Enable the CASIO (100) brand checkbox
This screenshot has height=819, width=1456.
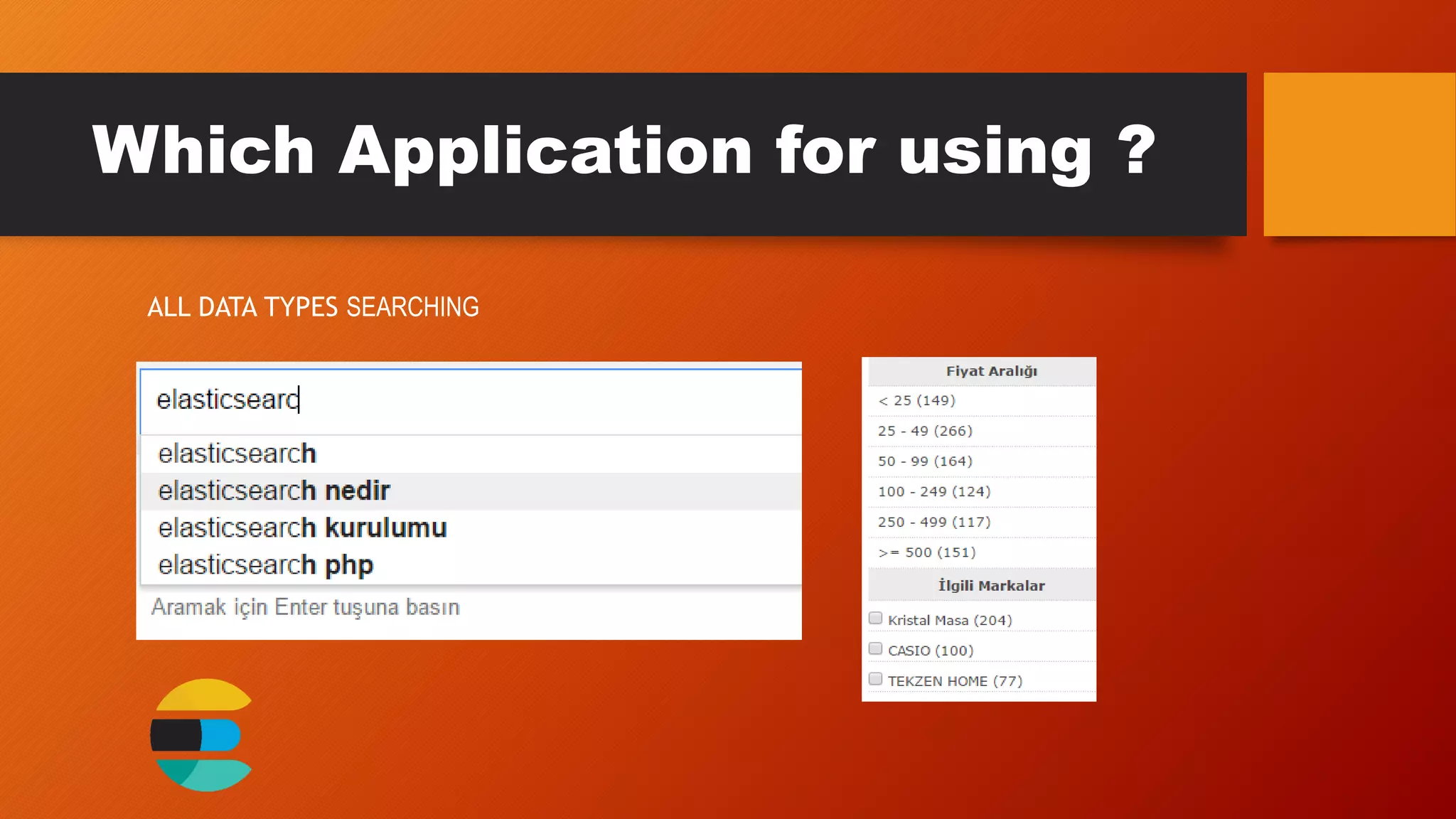tap(875, 649)
